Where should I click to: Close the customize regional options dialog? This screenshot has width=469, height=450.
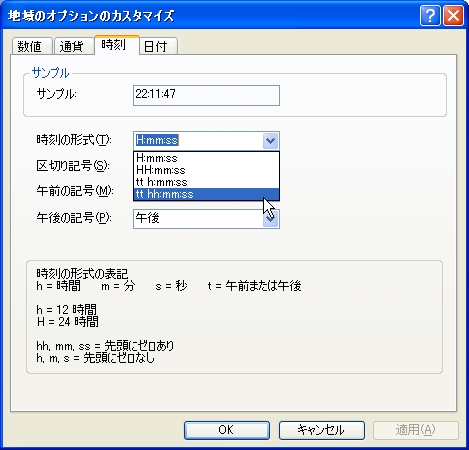click(453, 15)
